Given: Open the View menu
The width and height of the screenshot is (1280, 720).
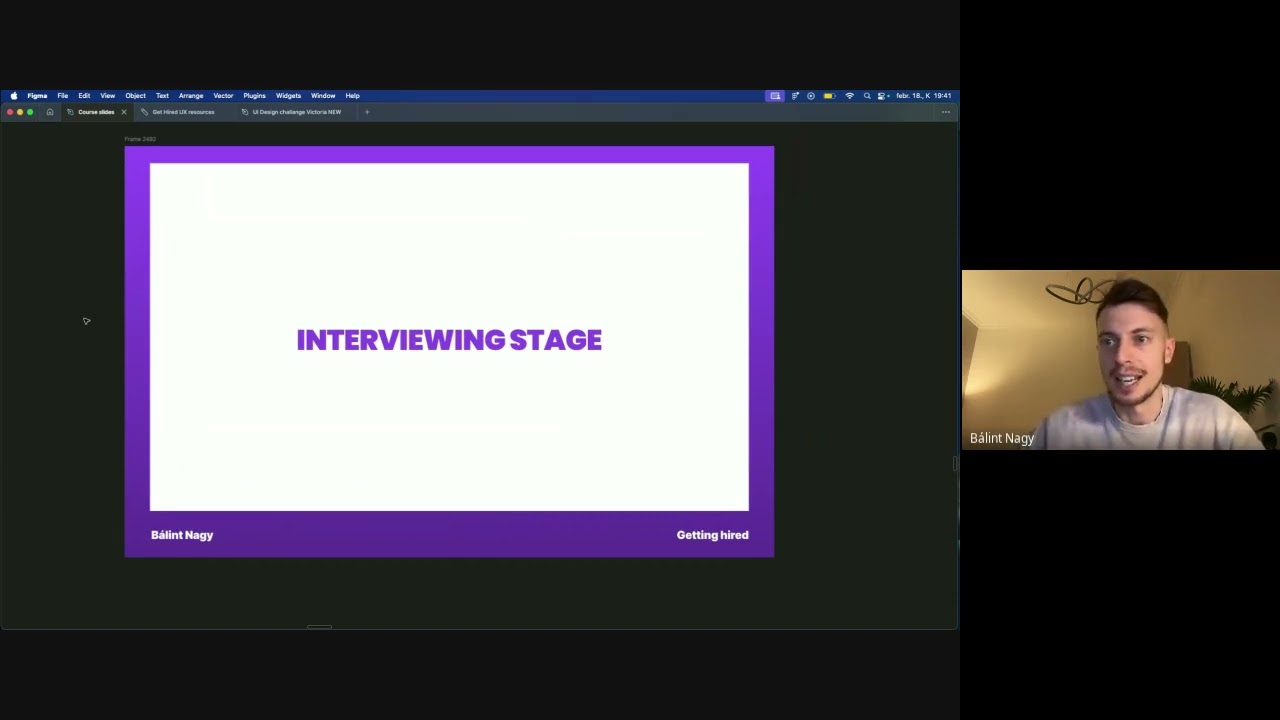Looking at the screenshot, I should (107, 96).
